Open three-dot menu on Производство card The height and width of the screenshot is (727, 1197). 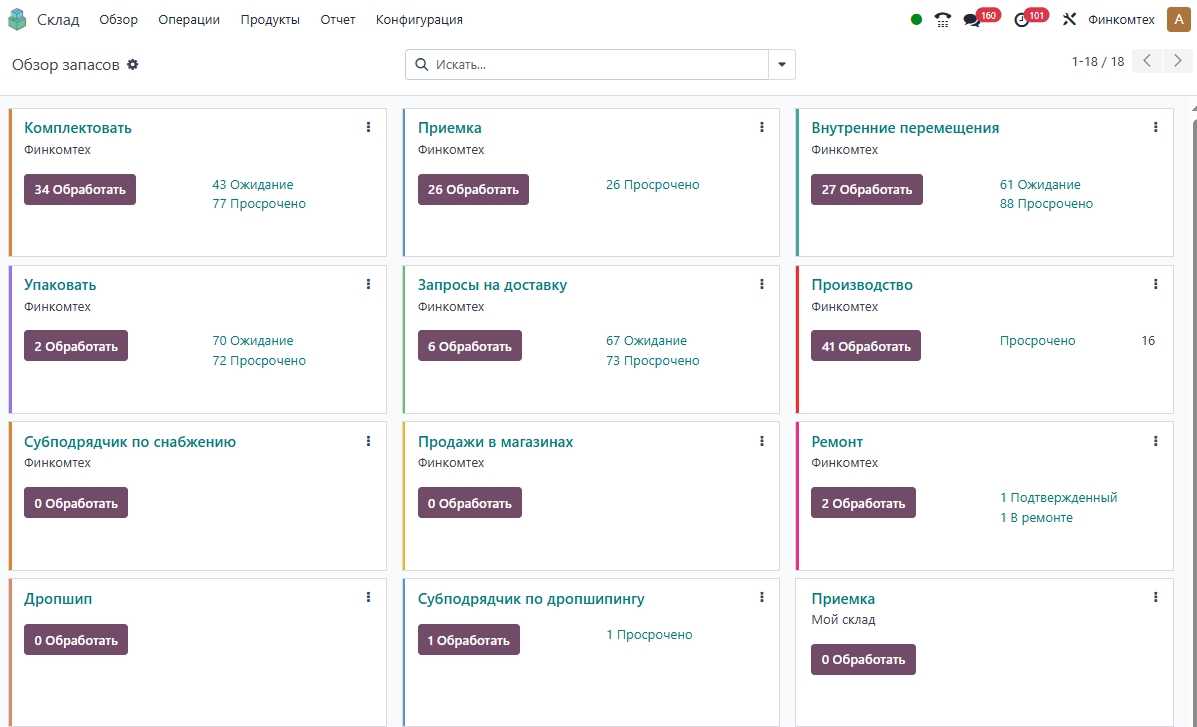(1155, 284)
